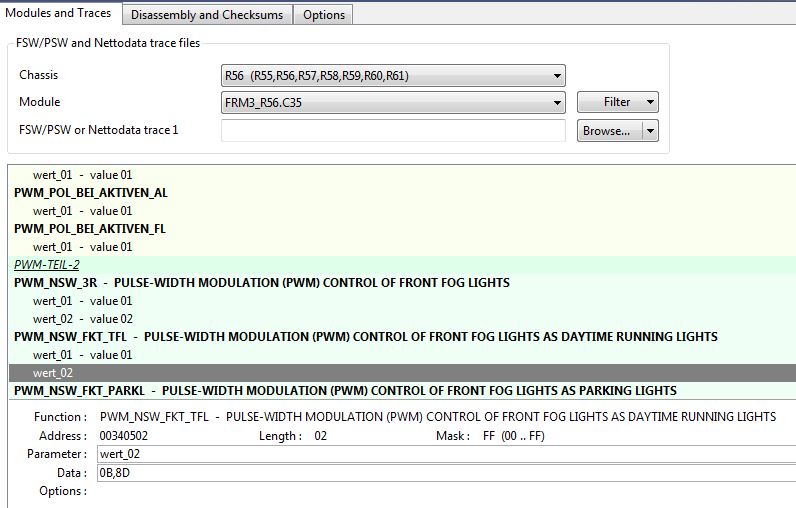Select PWM_NSW_FKT_PARKL parking lights entry
796x508 pixels.
[345, 390]
